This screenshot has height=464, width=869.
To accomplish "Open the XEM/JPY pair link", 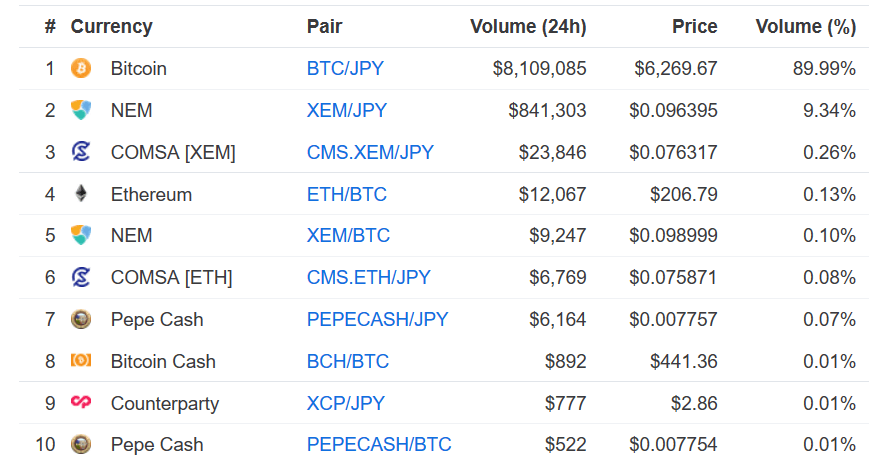I will 347,110.
